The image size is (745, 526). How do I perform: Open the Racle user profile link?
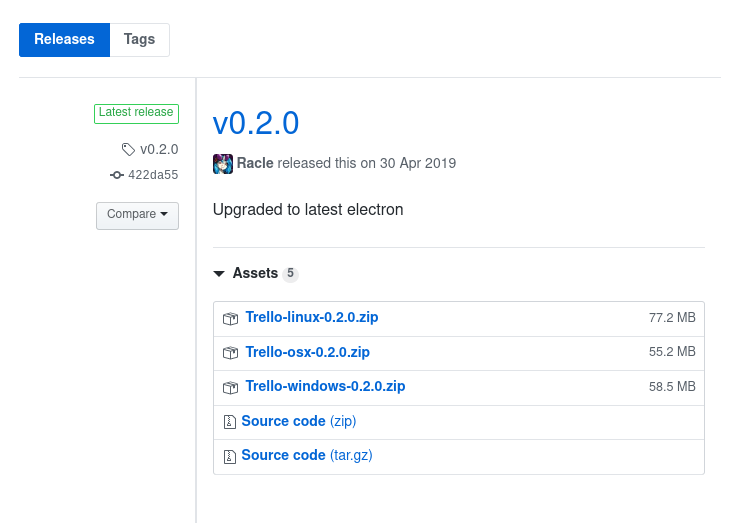tap(255, 163)
